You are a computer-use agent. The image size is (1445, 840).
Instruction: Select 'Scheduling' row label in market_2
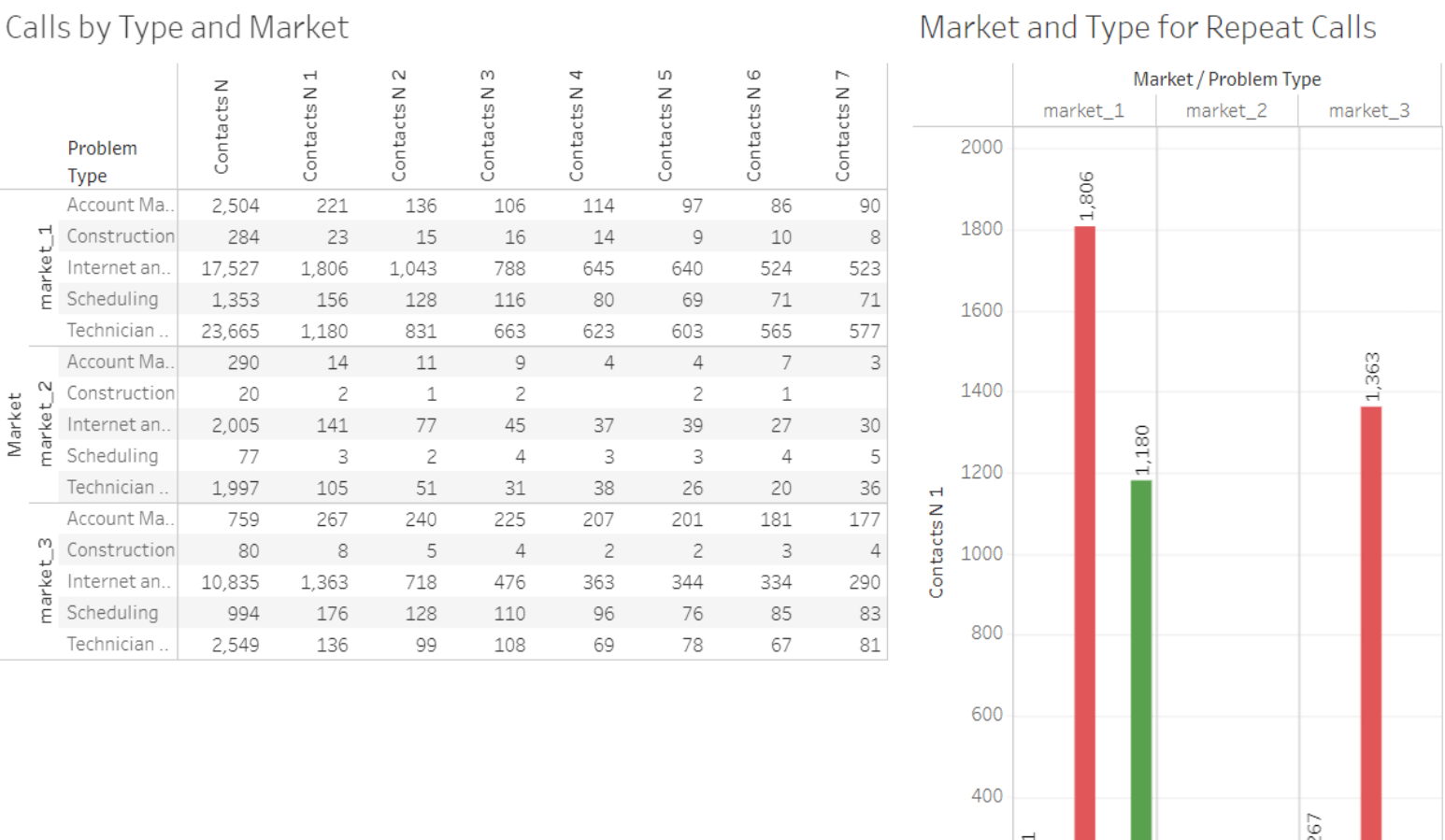pyautogui.click(x=112, y=456)
